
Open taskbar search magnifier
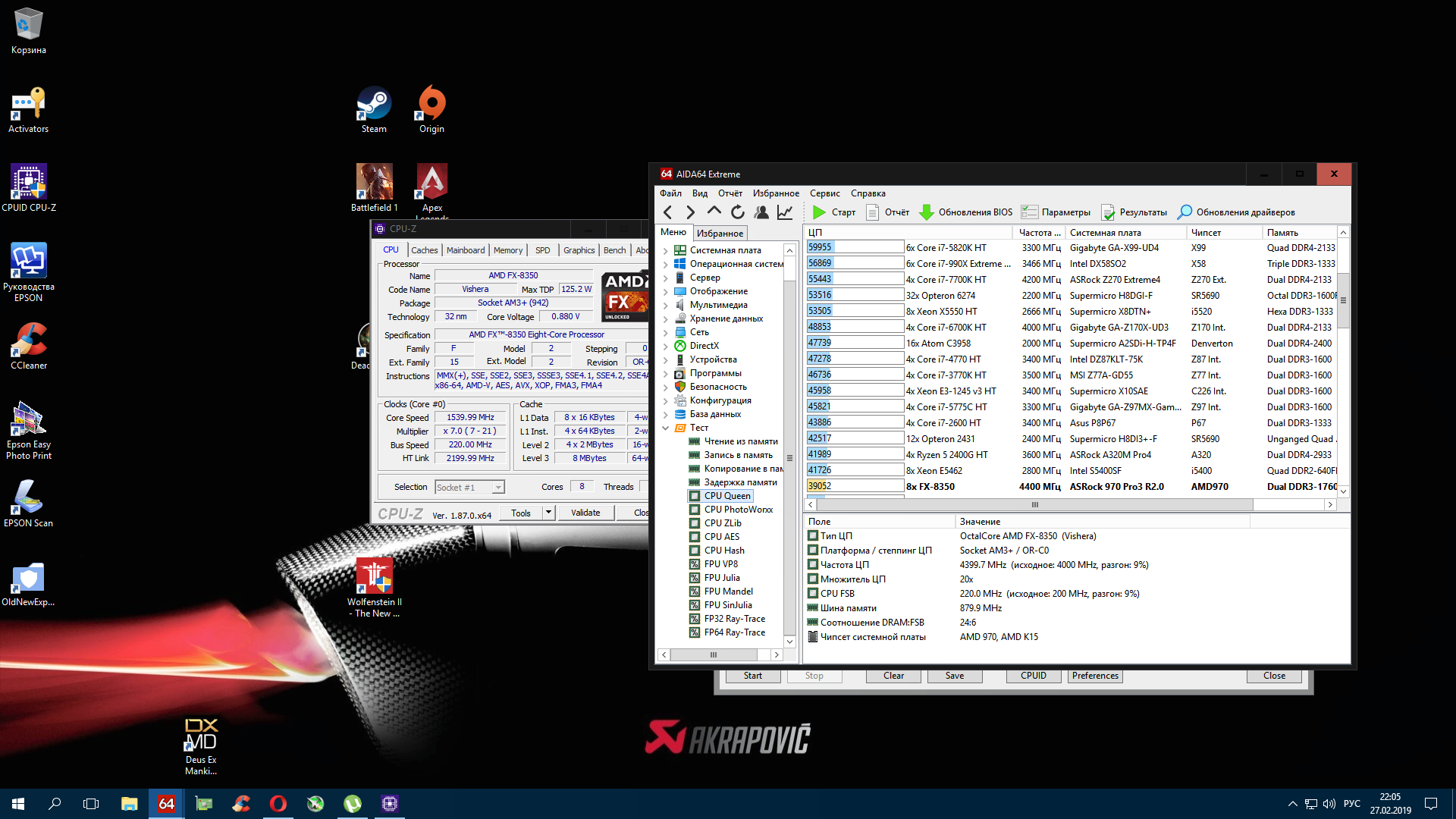55,804
